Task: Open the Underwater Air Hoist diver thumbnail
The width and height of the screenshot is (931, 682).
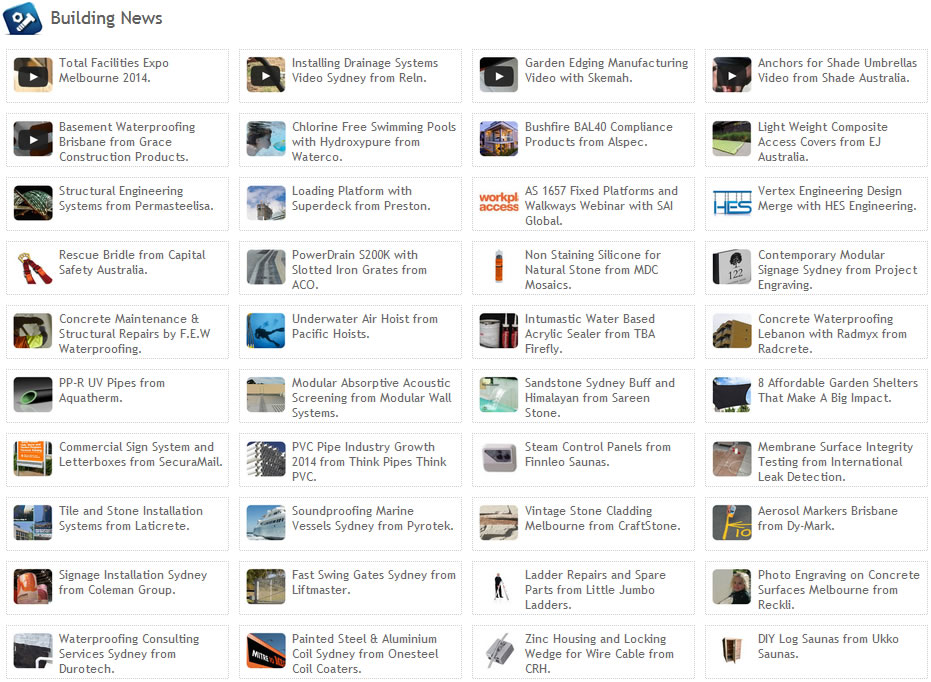Action: tap(266, 331)
